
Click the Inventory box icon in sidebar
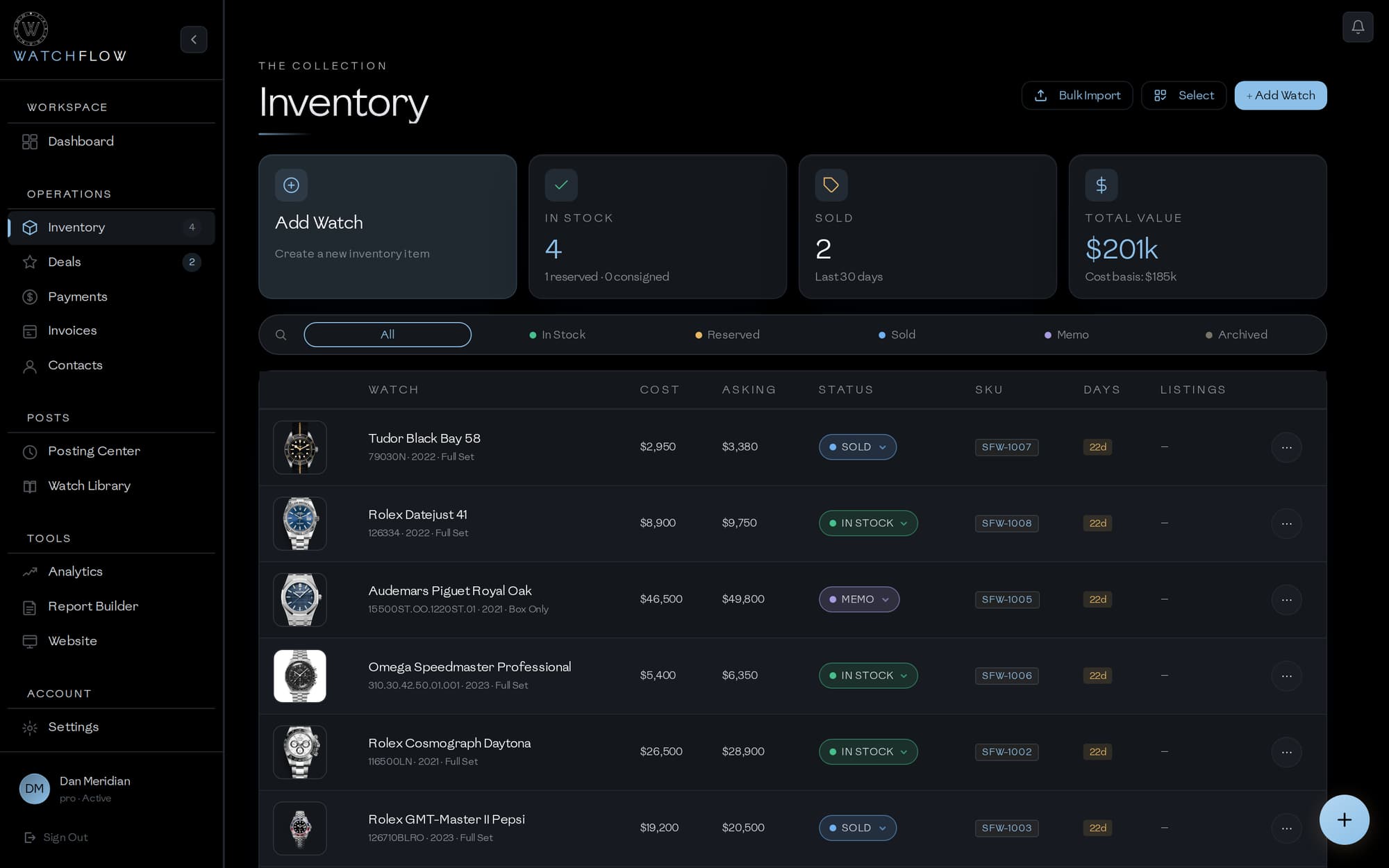tap(30, 228)
